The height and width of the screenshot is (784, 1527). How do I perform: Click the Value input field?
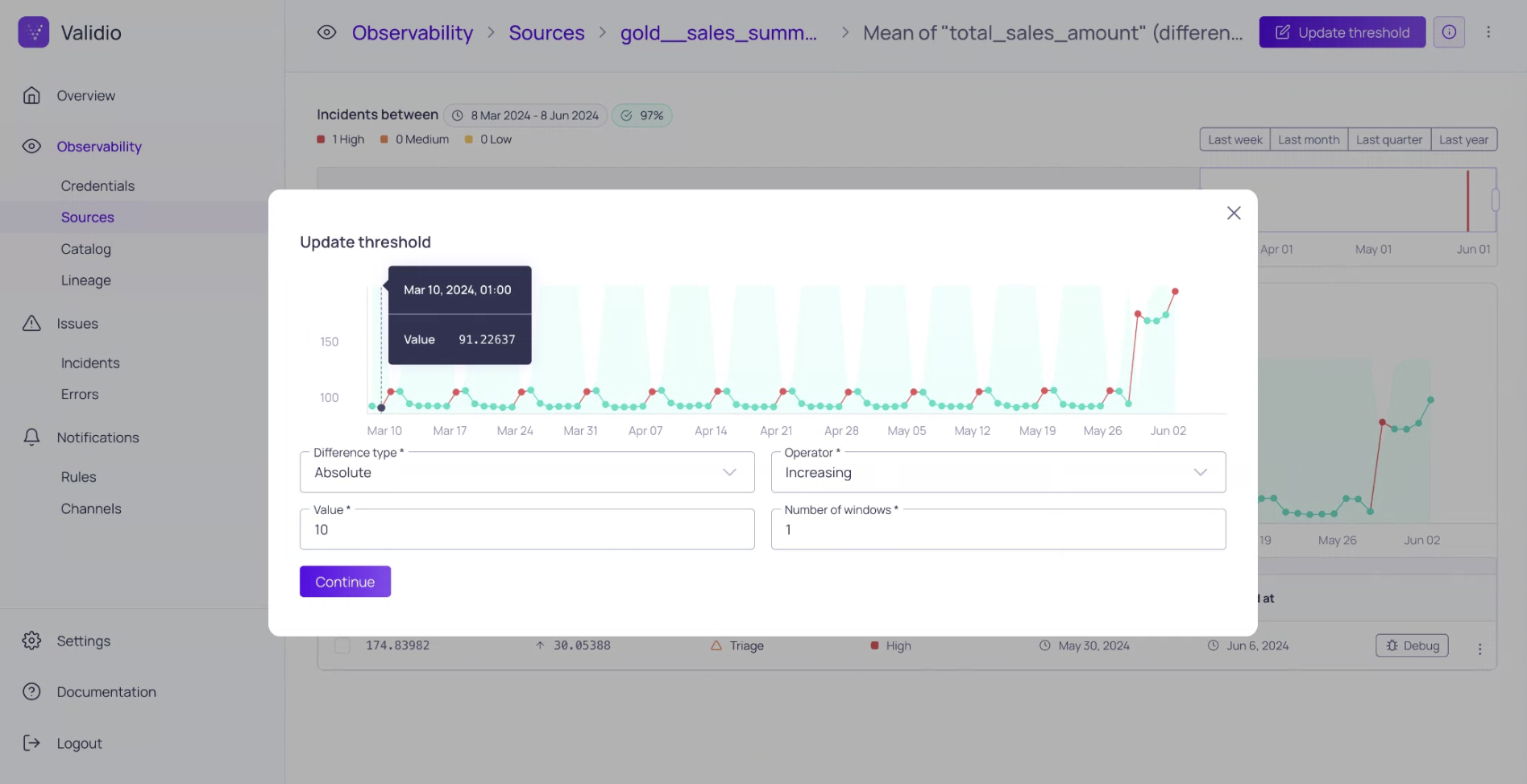(x=527, y=529)
